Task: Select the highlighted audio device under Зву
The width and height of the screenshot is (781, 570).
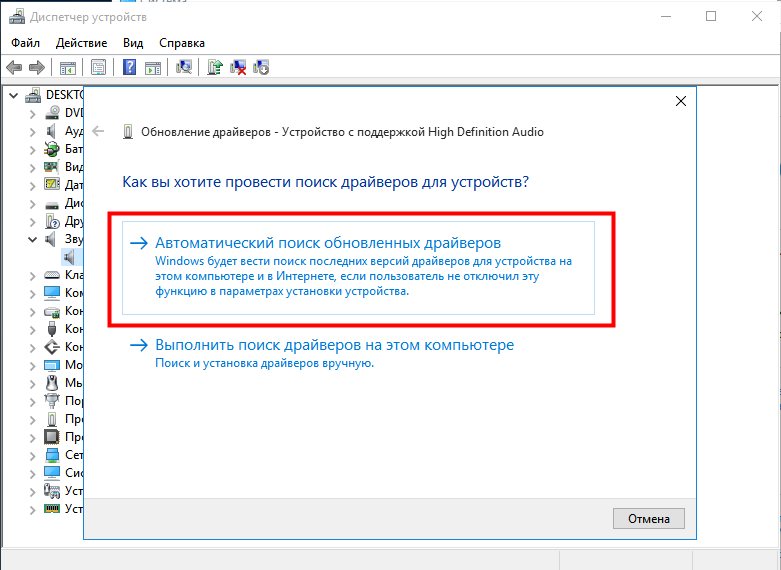Action: (70, 257)
